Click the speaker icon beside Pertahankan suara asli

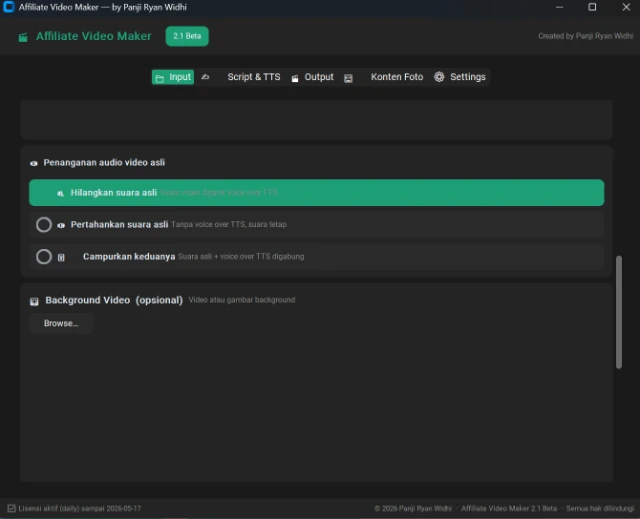(x=61, y=225)
